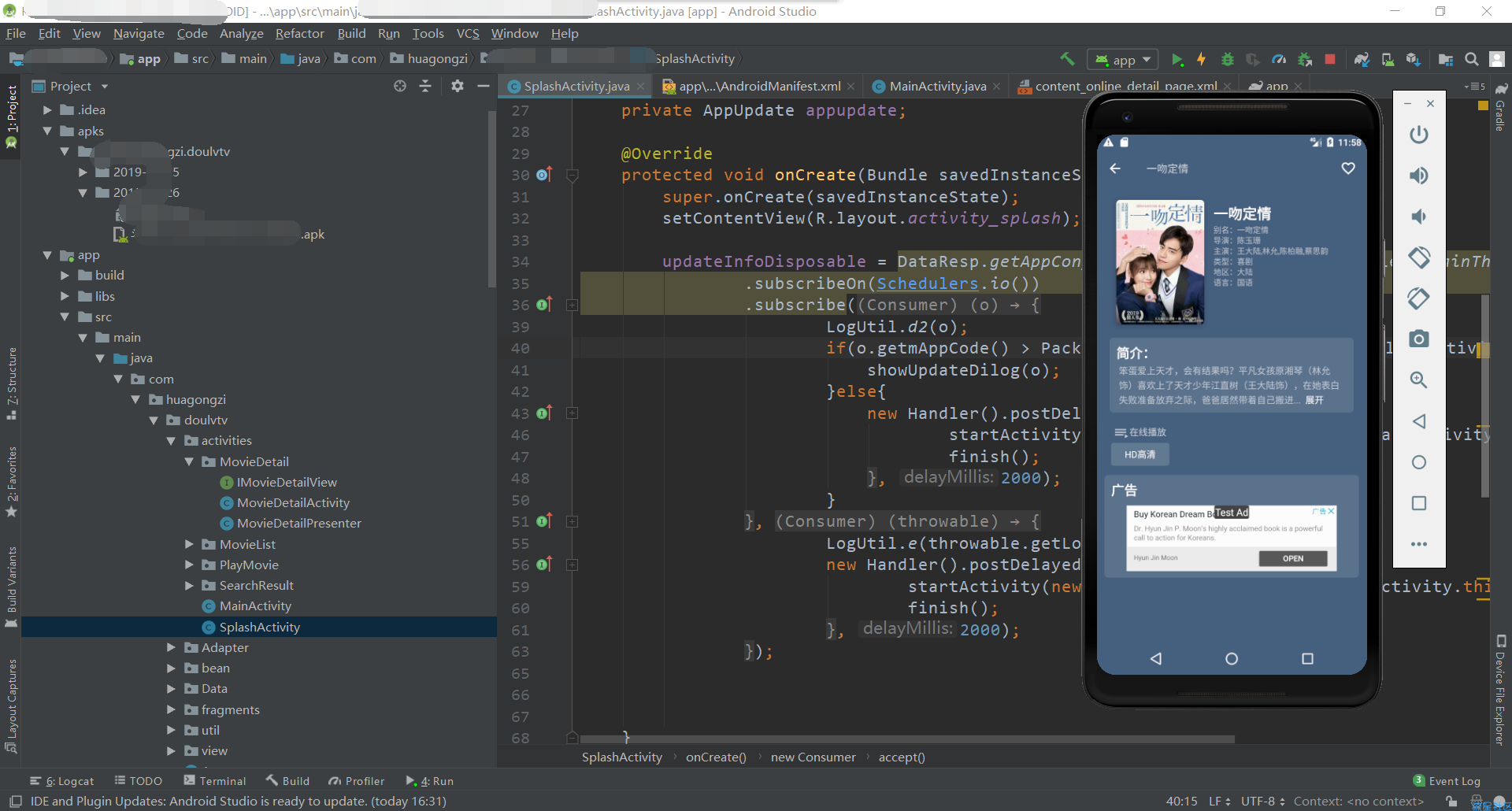This screenshot has height=811, width=1512.
Task: Open Project panel settings gear
Action: tap(457, 86)
